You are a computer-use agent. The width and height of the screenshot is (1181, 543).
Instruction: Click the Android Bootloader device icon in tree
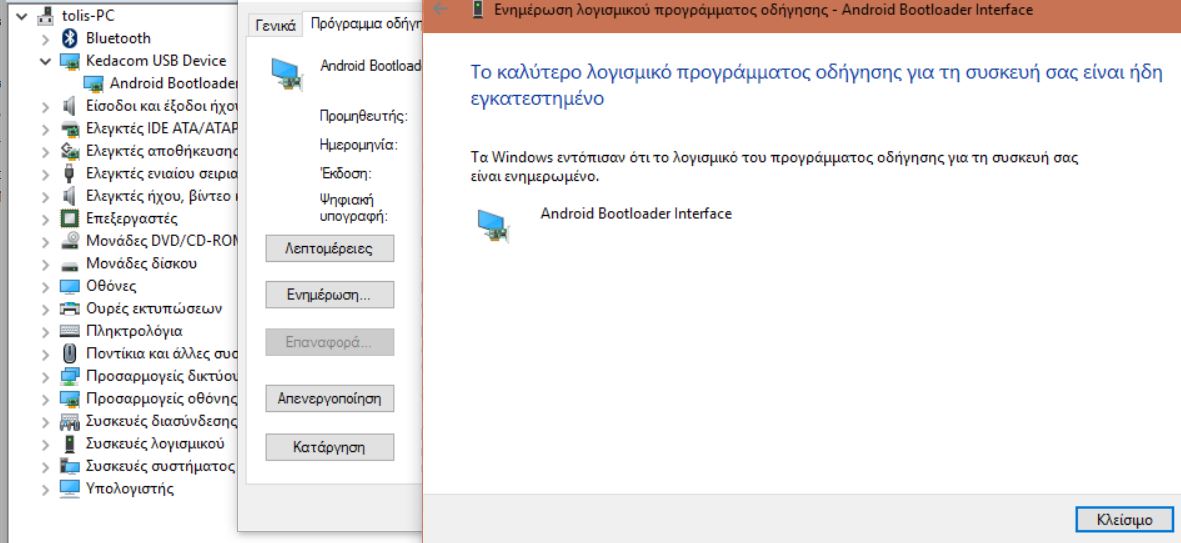click(x=93, y=84)
